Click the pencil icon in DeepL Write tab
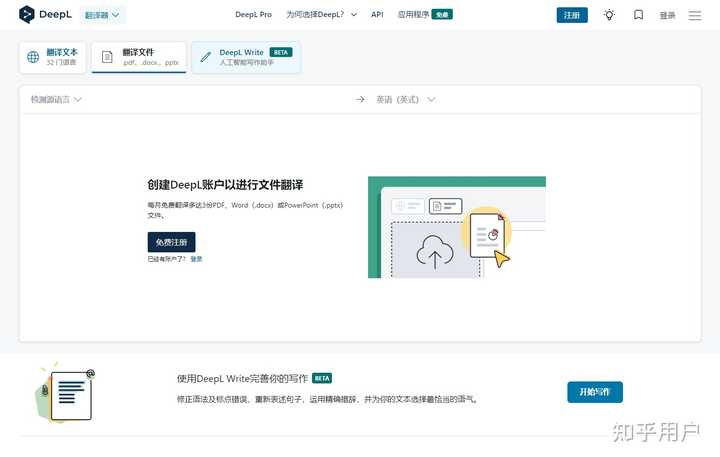 [206, 57]
